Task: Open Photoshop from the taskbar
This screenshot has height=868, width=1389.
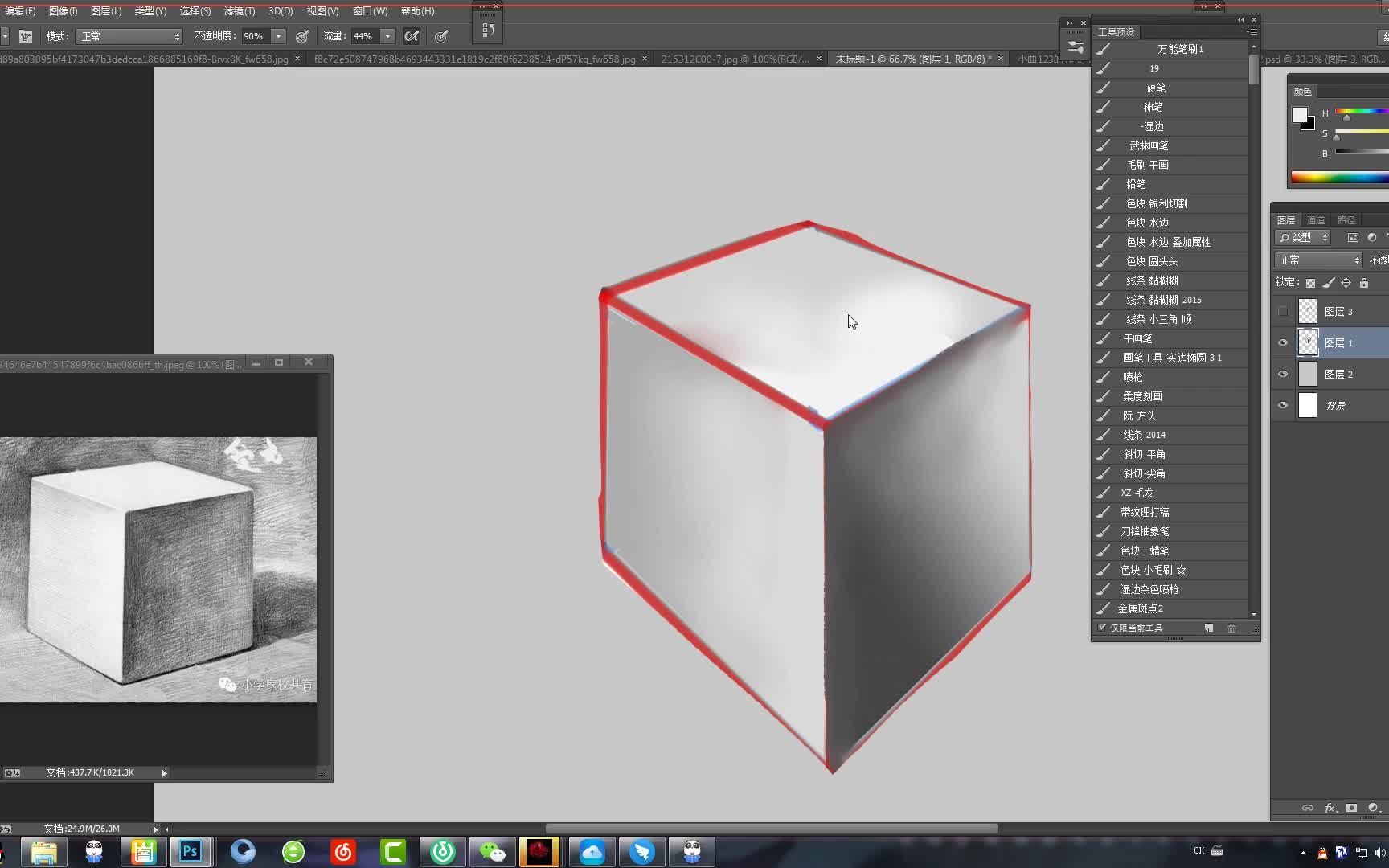Action: (191, 851)
